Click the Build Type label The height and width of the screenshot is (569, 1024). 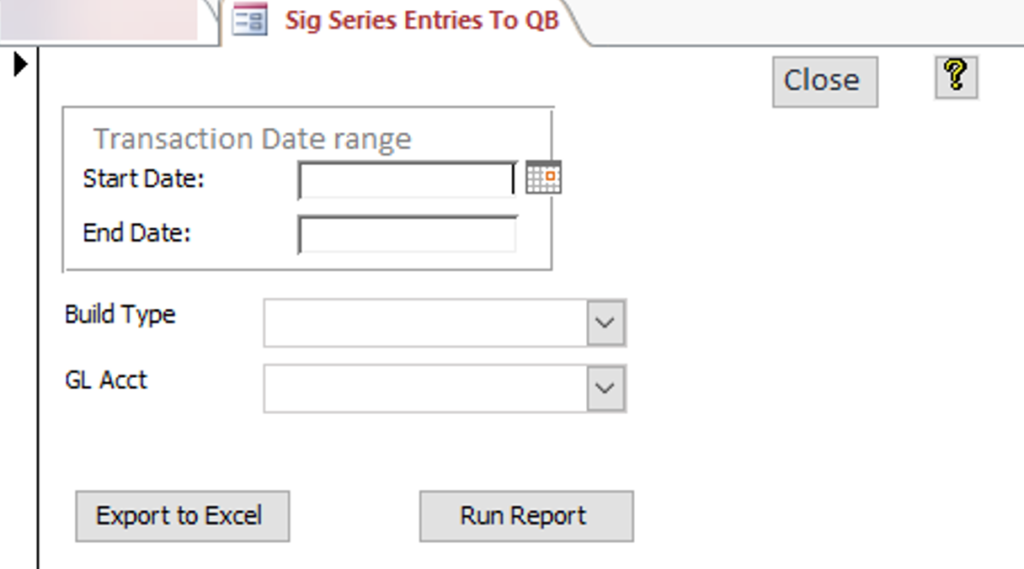point(120,314)
